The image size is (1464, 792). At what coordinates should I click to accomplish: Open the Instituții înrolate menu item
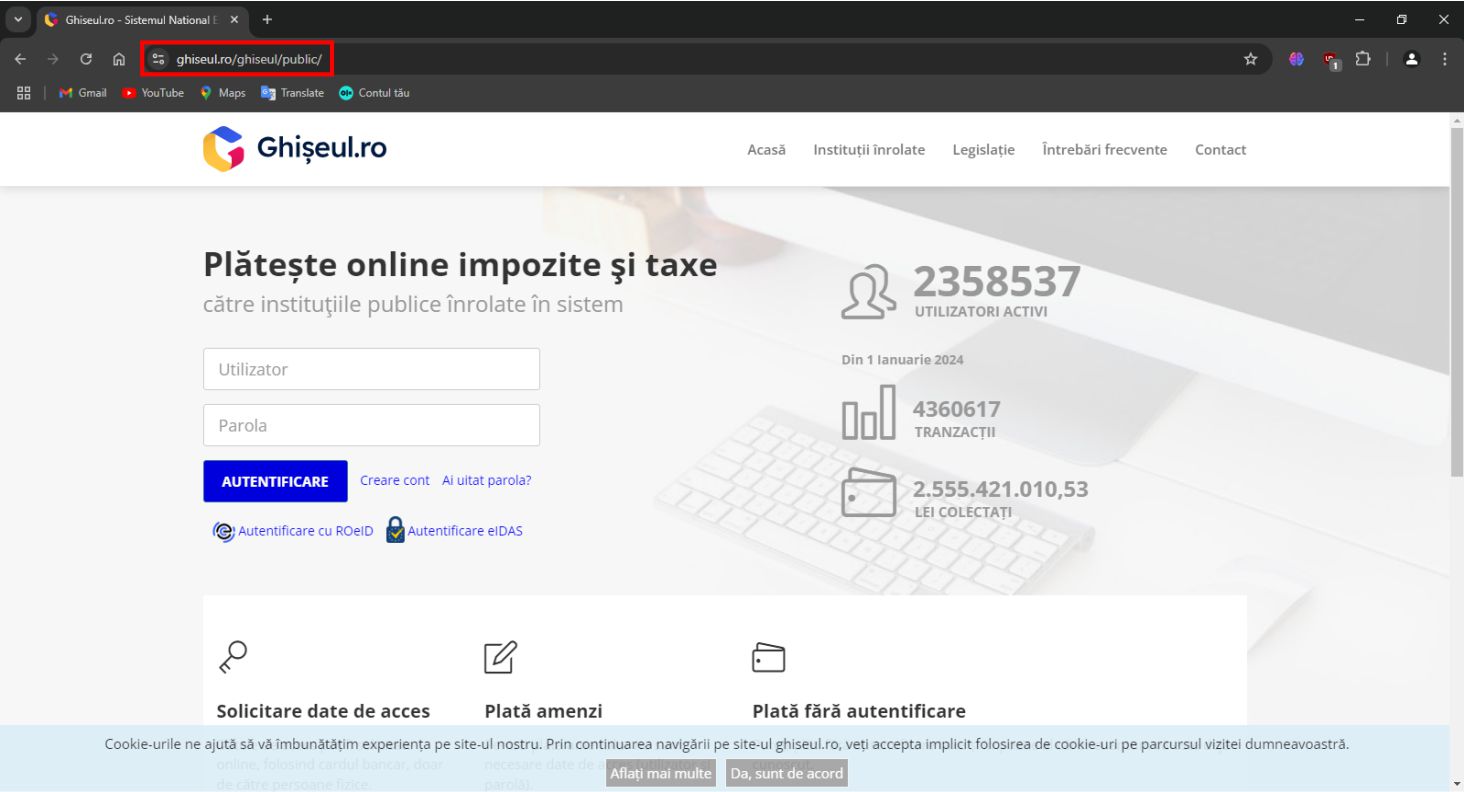pos(869,150)
